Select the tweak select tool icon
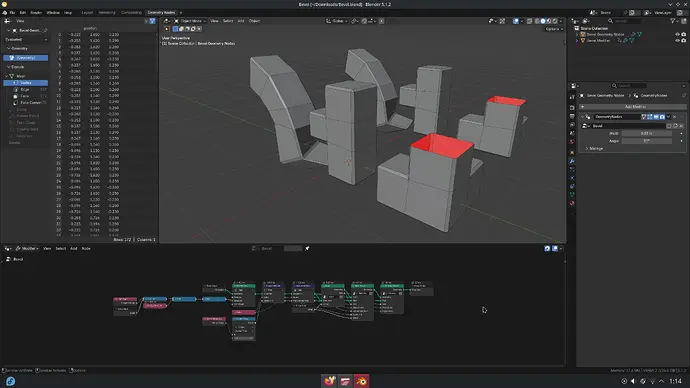This screenshot has width=690, height=388. click(167, 29)
